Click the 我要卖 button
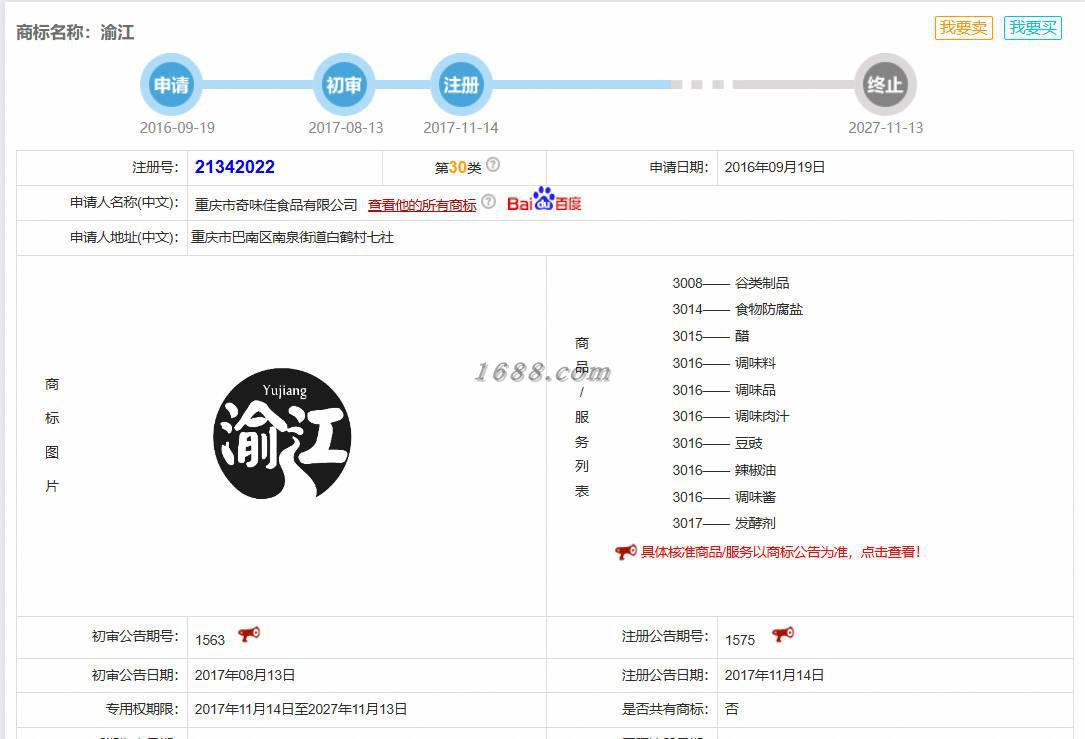1085x739 pixels. pos(963,28)
